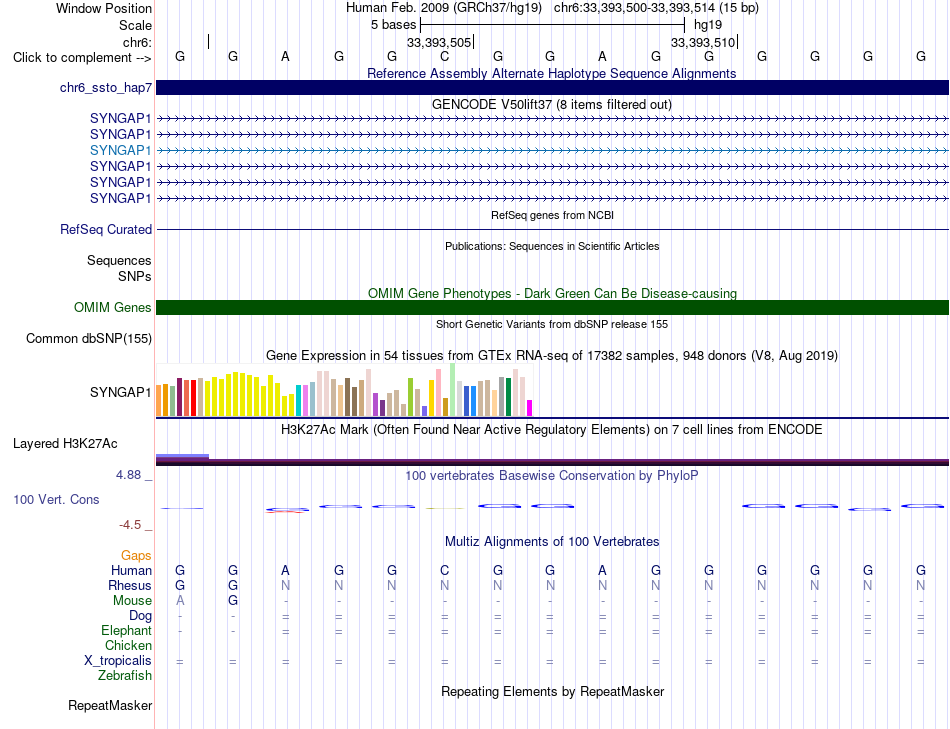Image resolution: width=950 pixels, height=729 pixels.
Task: Click the OMIM Gene Phenotypes title
Action: pyautogui.click(x=552, y=293)
